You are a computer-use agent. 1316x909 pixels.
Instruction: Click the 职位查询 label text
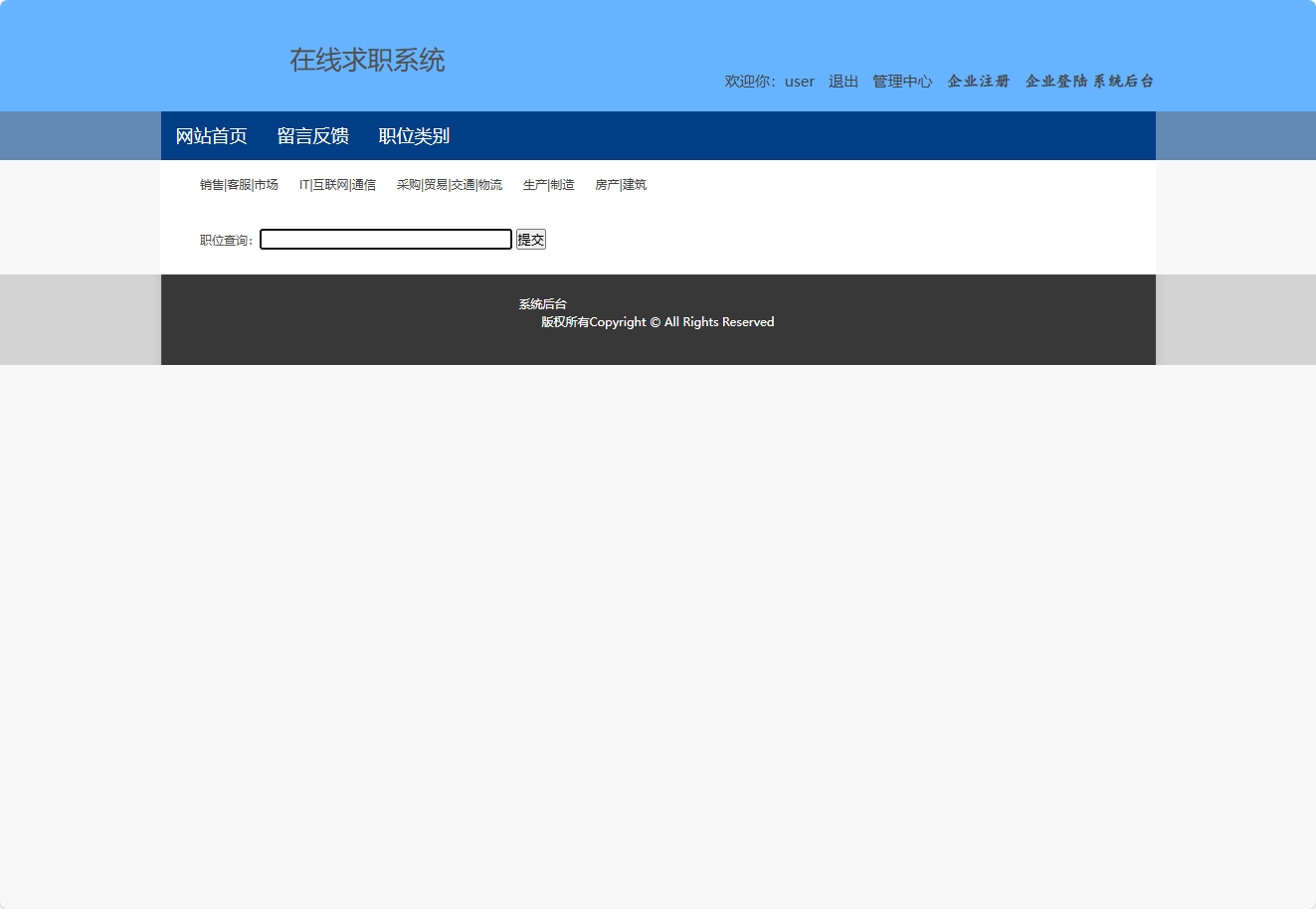[x=225, y=239]
